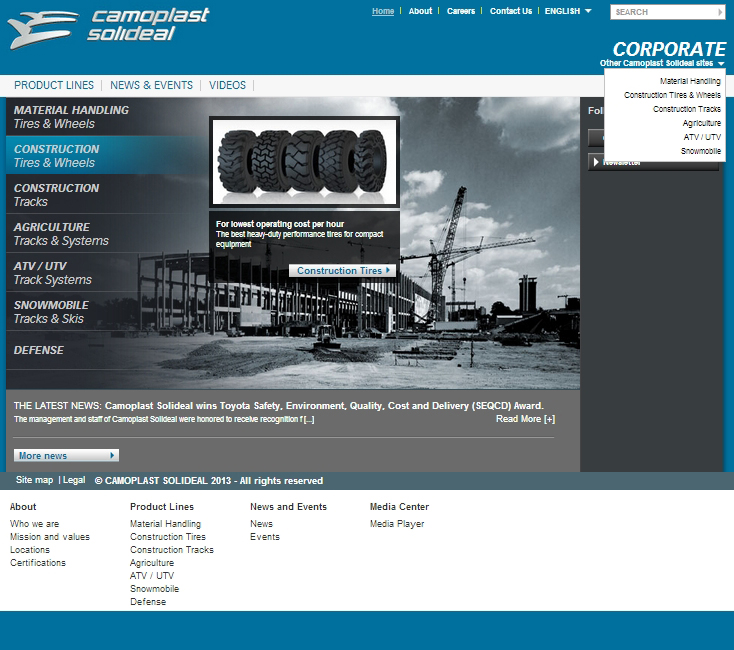Collapse Other Camoplast Solideal sites dropdown
Image resolution: width=734 pixels, height=650 pixels.
662,63
